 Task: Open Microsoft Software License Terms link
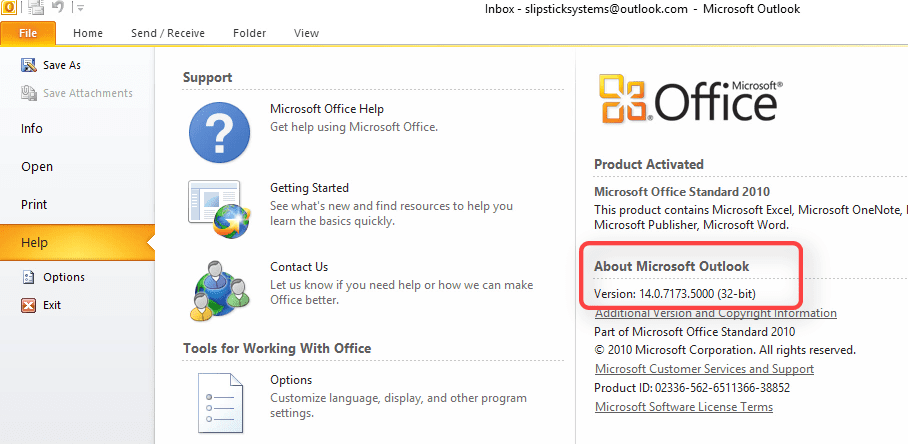[684, 407]
